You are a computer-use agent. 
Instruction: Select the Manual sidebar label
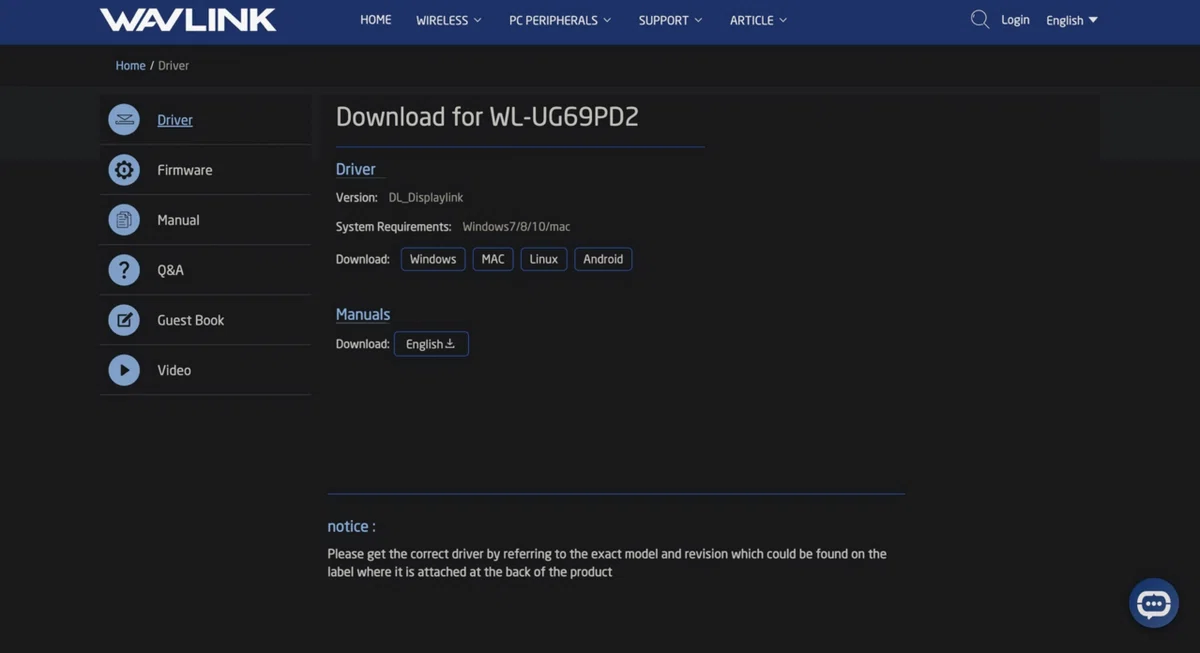(x=178, y=220)
